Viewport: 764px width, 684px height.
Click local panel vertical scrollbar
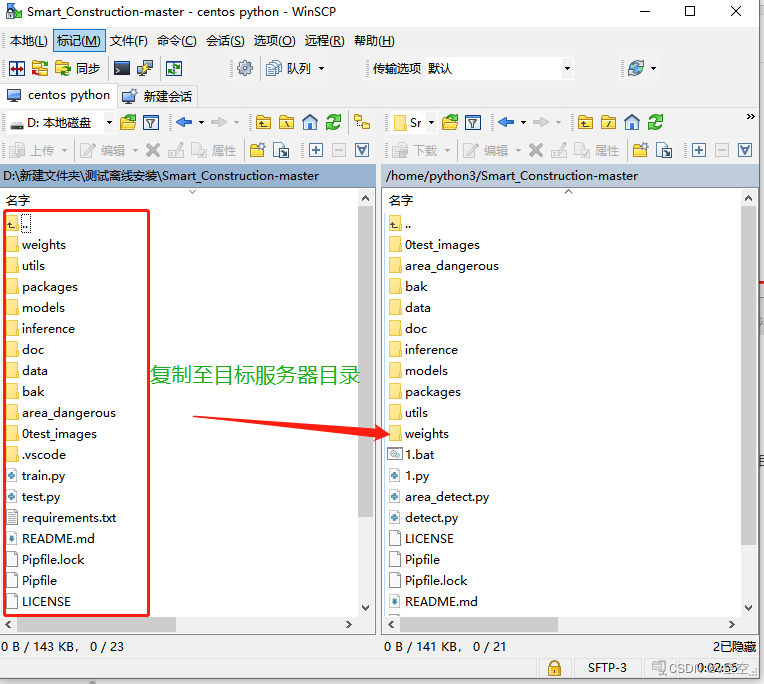click(x=365, y=361)
